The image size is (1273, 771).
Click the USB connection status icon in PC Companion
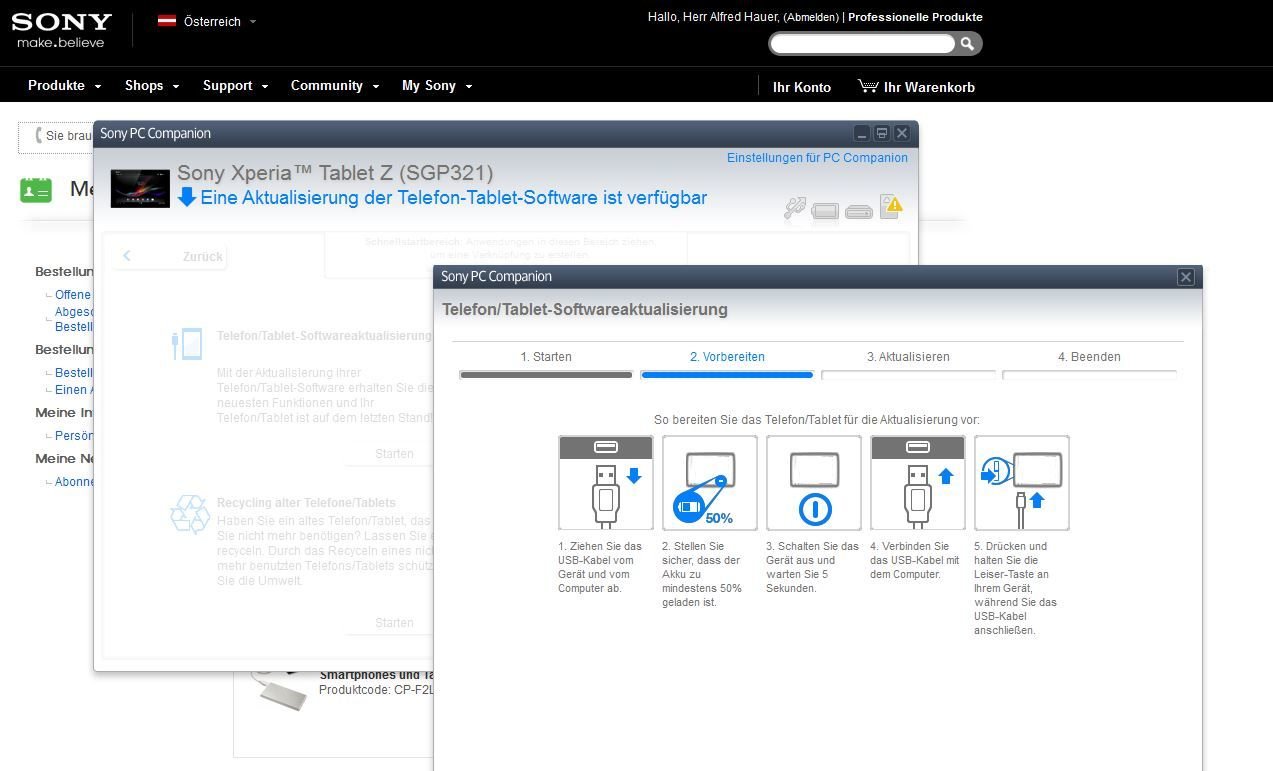[795, 208]
